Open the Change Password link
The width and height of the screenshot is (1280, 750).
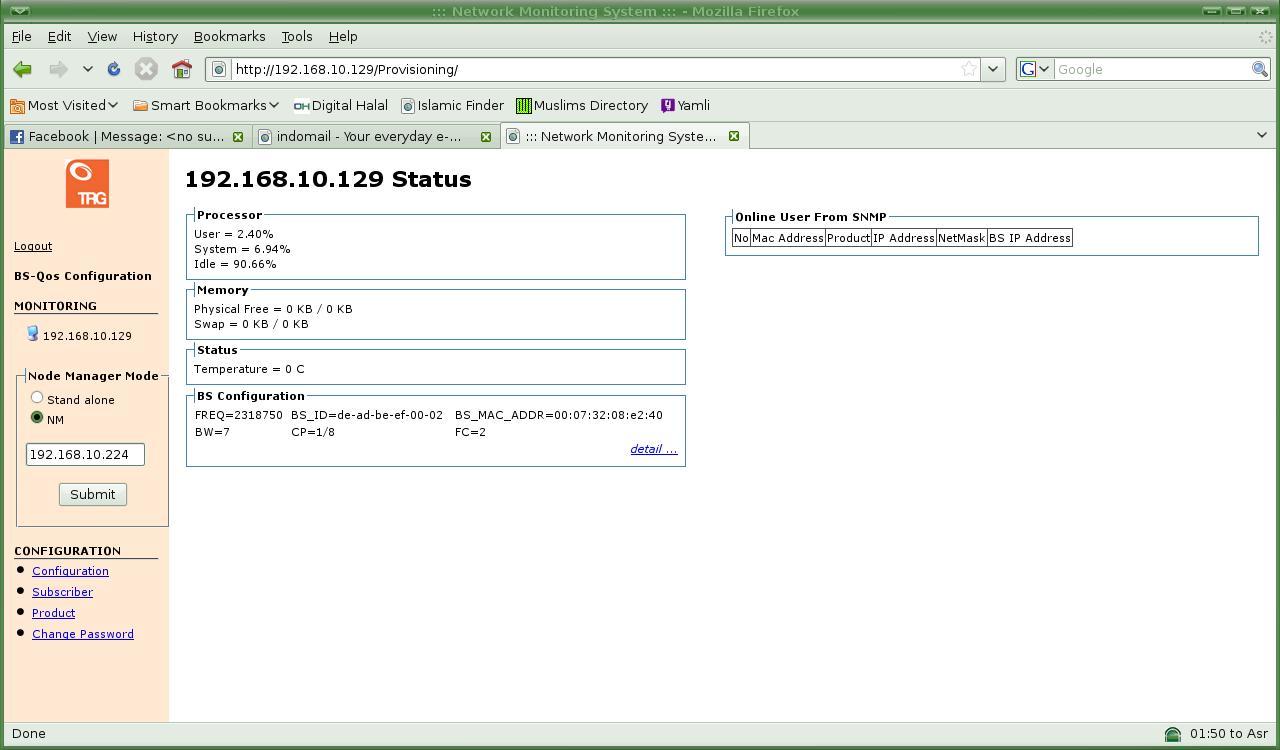83,634
